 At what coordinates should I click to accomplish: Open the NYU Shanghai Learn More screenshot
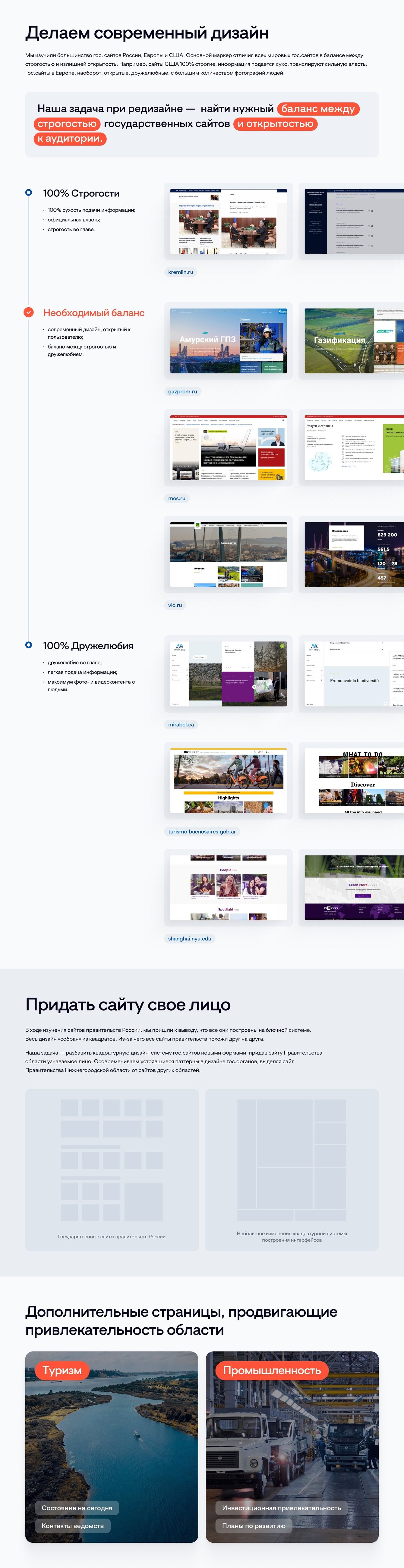[x=354, y=887]
